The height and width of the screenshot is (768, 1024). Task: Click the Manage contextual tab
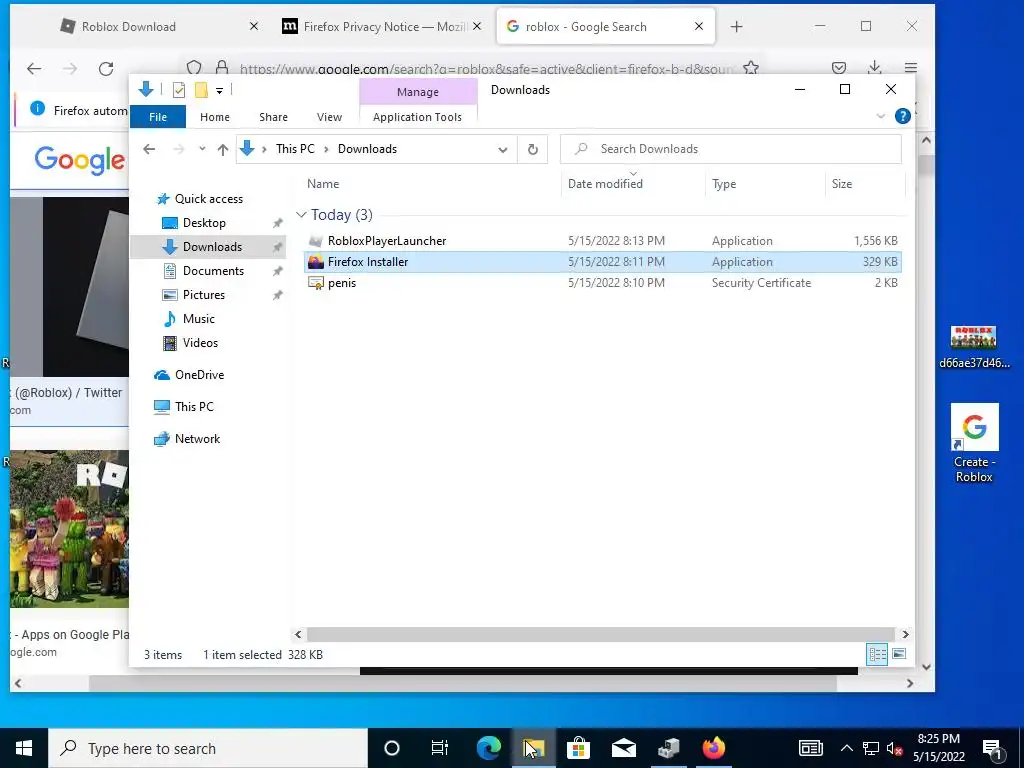click(418, 92)
